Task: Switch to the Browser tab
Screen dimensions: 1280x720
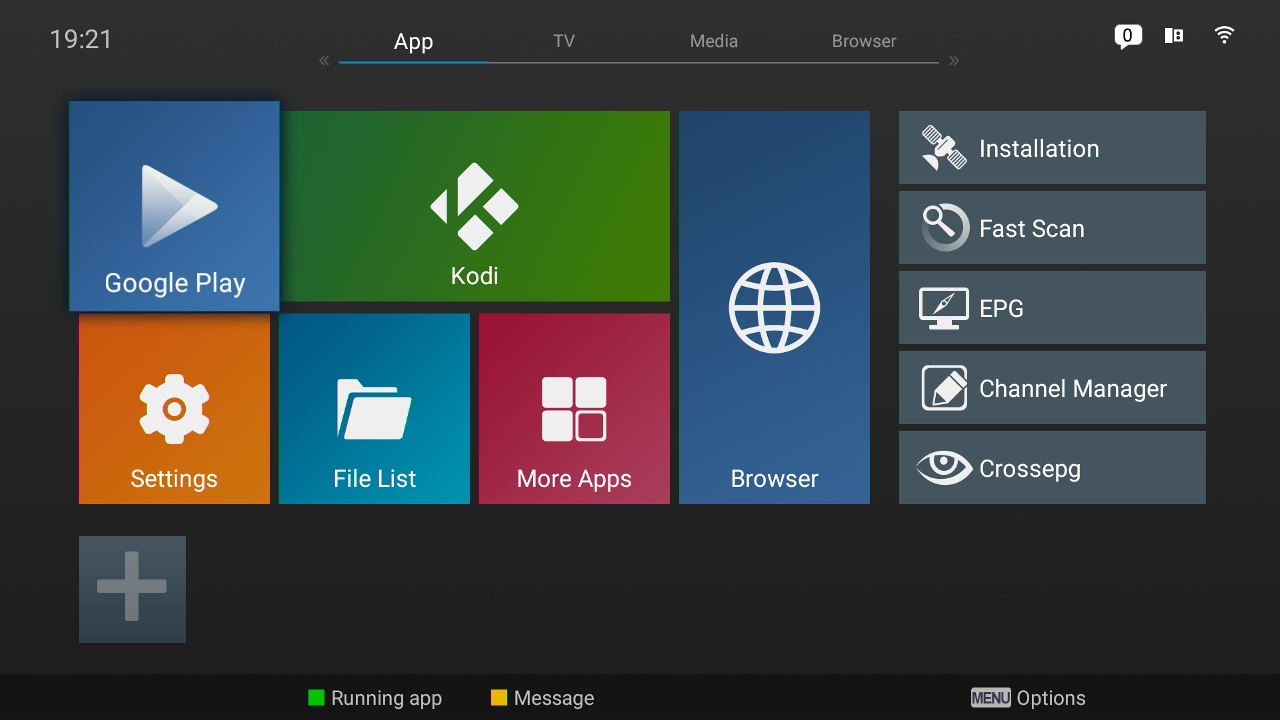Action: 864,41
